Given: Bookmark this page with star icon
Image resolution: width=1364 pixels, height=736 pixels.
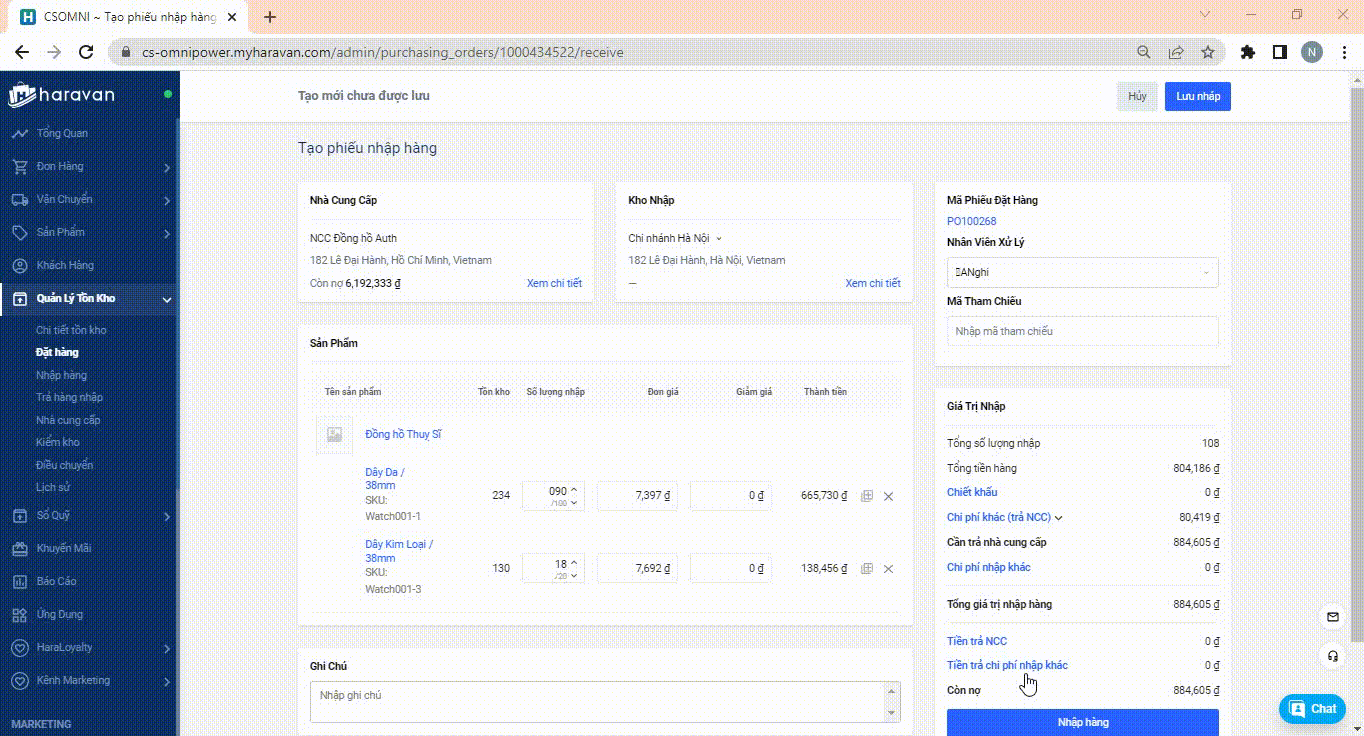Looking at the screenshot, I should 1208,52.
